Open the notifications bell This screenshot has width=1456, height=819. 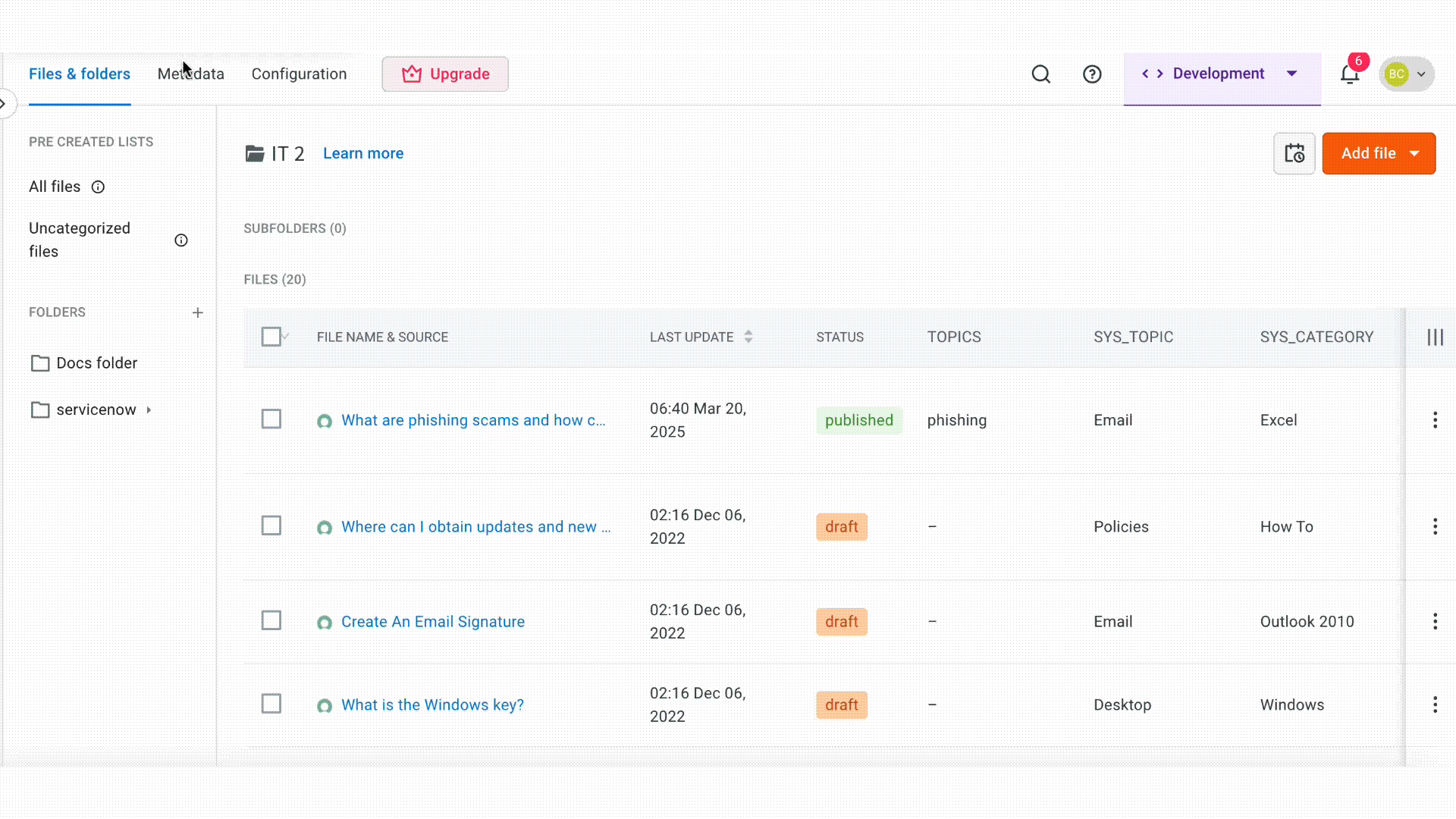(1350, 74)
